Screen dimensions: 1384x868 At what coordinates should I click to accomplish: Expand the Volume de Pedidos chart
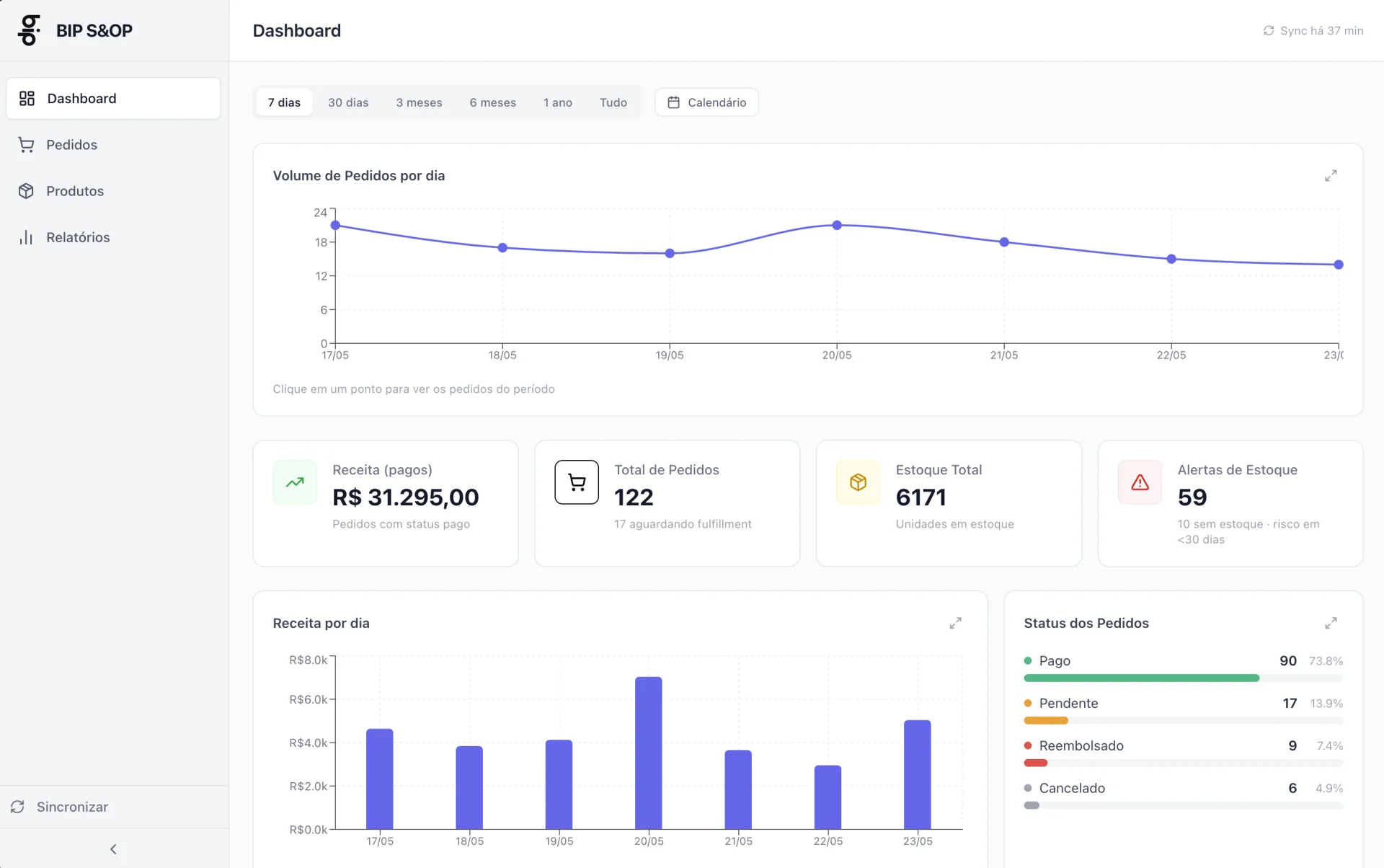pos(1331,176)
